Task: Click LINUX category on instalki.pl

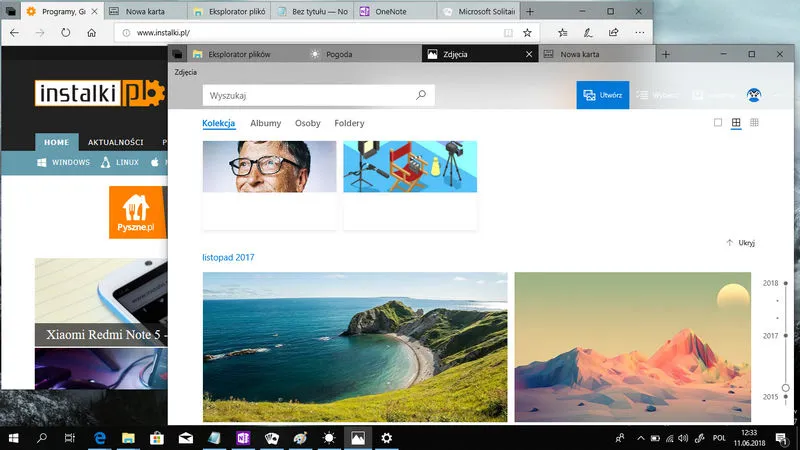Action: [x=120, y=162]
